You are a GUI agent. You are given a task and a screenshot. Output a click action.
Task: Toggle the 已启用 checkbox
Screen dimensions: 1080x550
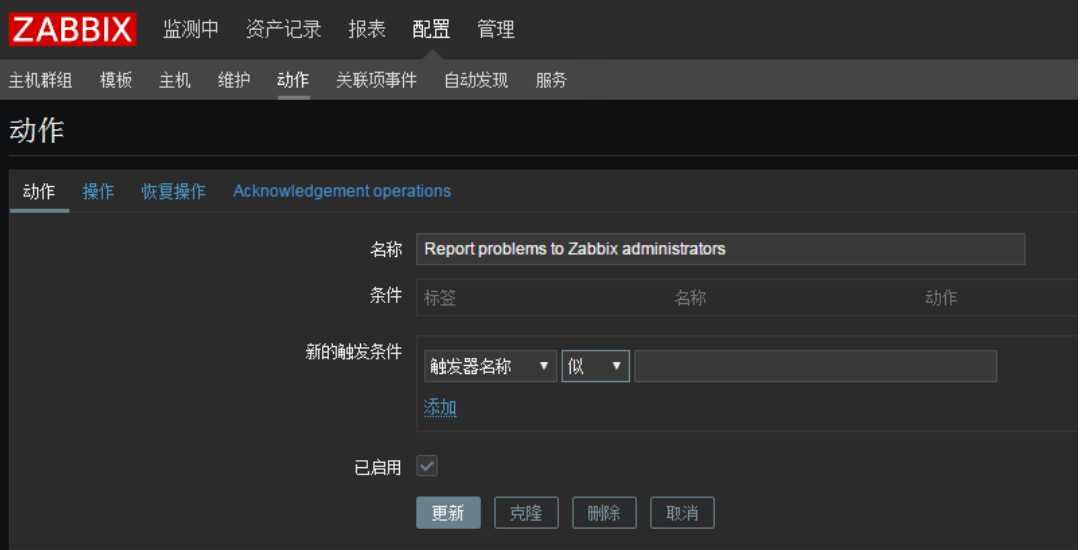coord(426,466)
